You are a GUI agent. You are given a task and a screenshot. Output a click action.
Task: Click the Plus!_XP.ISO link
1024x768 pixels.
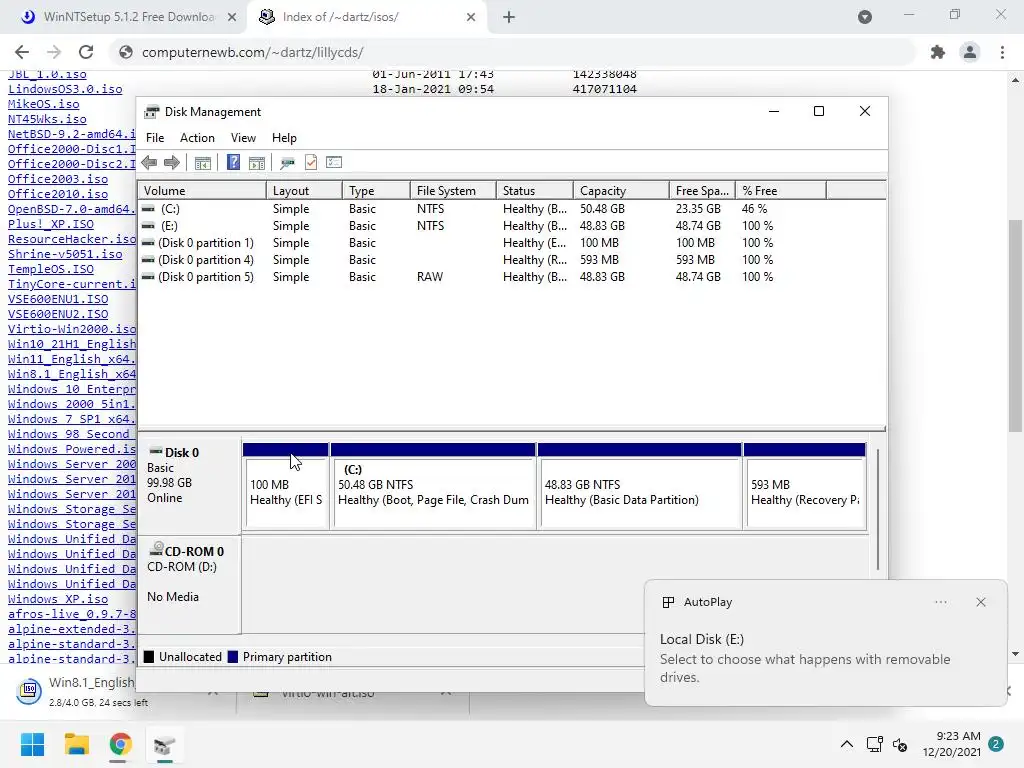click(51, 224)
